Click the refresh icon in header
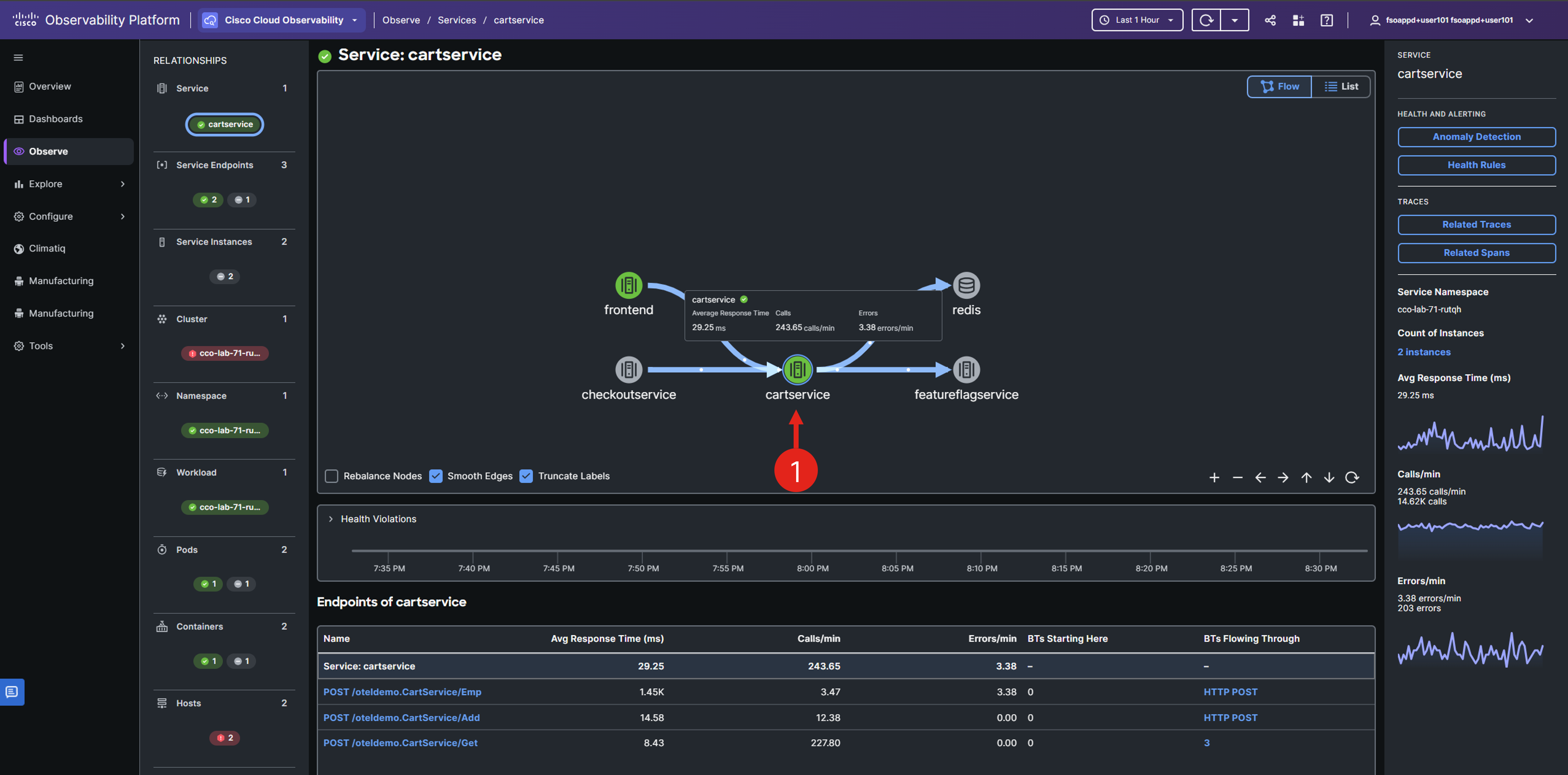The image size is (1568, 775). tap(1206, 20)
